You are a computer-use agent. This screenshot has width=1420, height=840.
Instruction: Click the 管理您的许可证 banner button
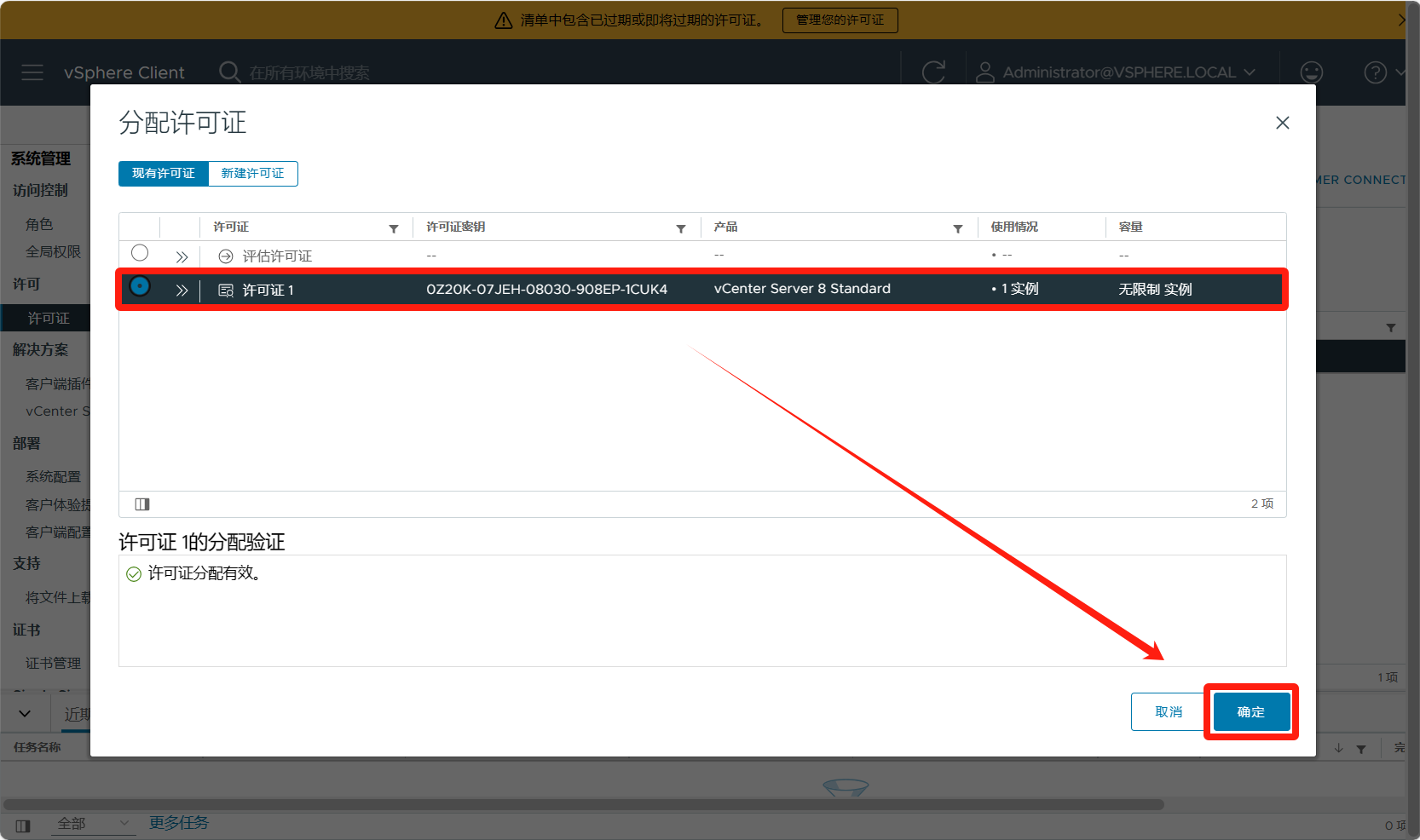[840, 20]
